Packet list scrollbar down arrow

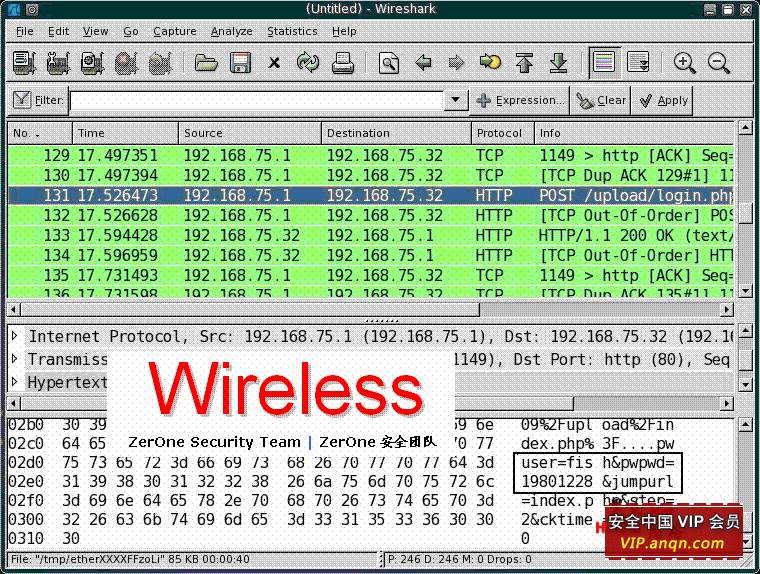[745, 291]
